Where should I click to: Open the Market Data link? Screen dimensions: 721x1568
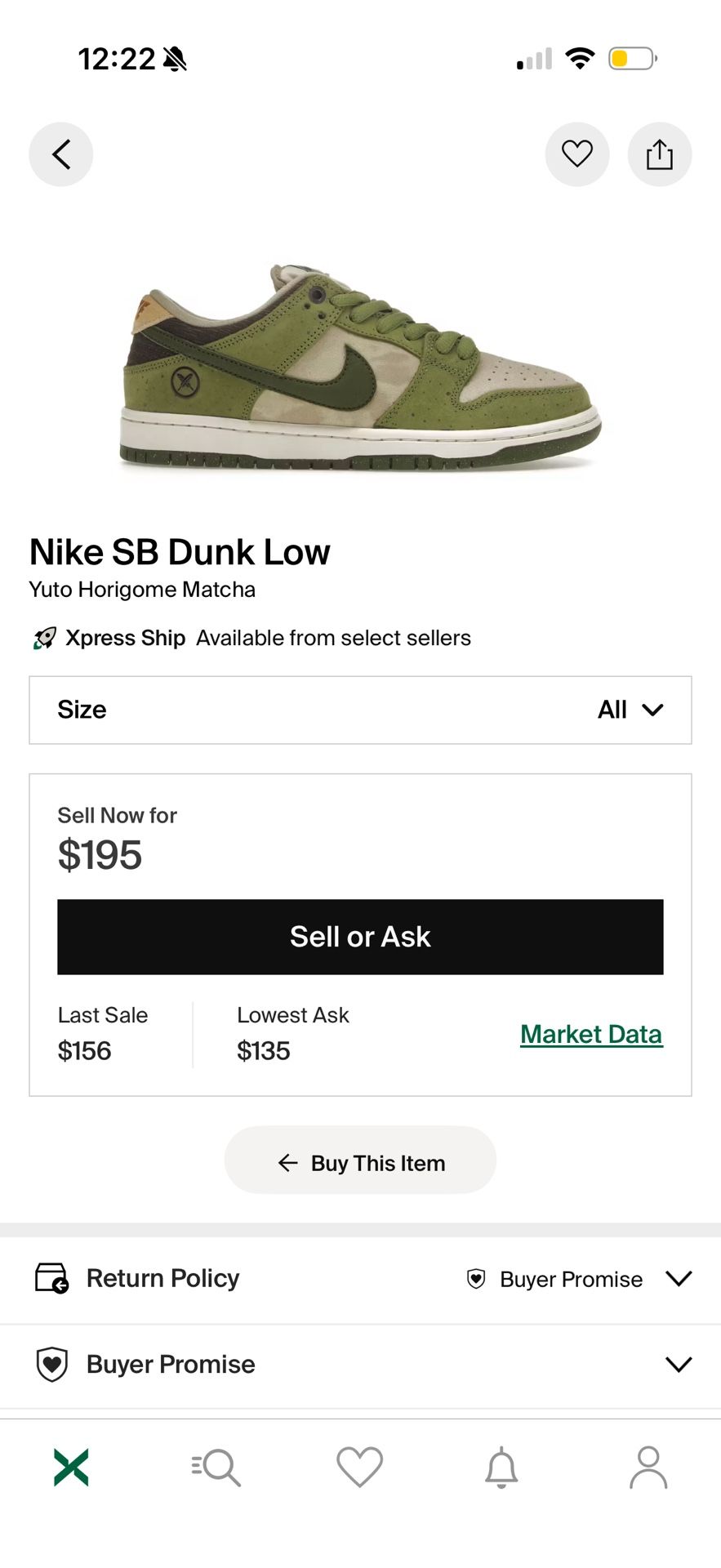(x=591, y=1034)
